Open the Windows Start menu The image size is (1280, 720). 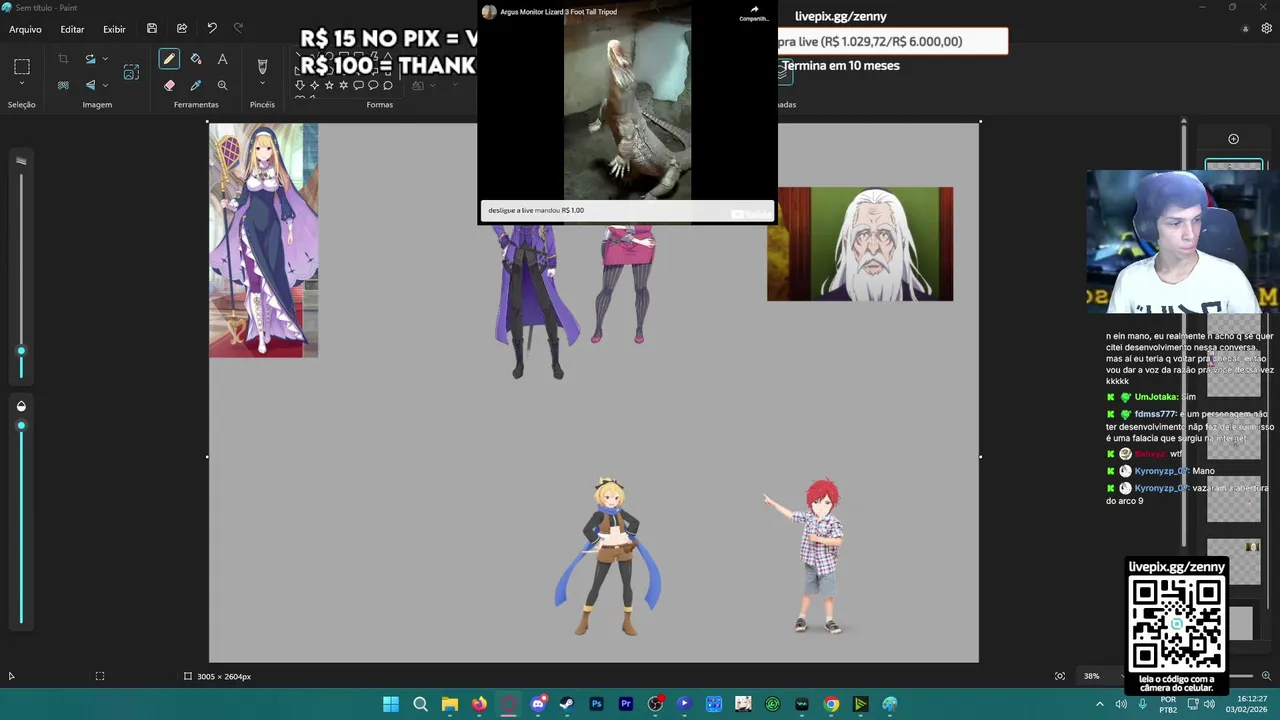pos(391,704)
